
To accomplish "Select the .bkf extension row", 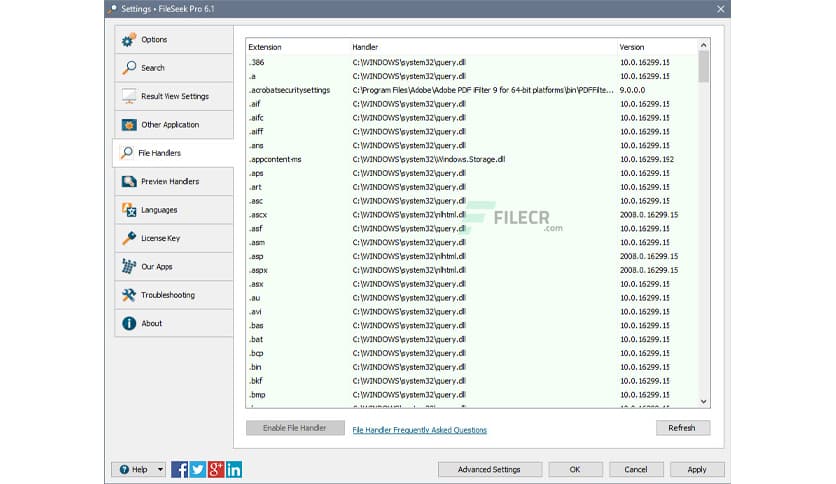I will [x=472, y=381].
